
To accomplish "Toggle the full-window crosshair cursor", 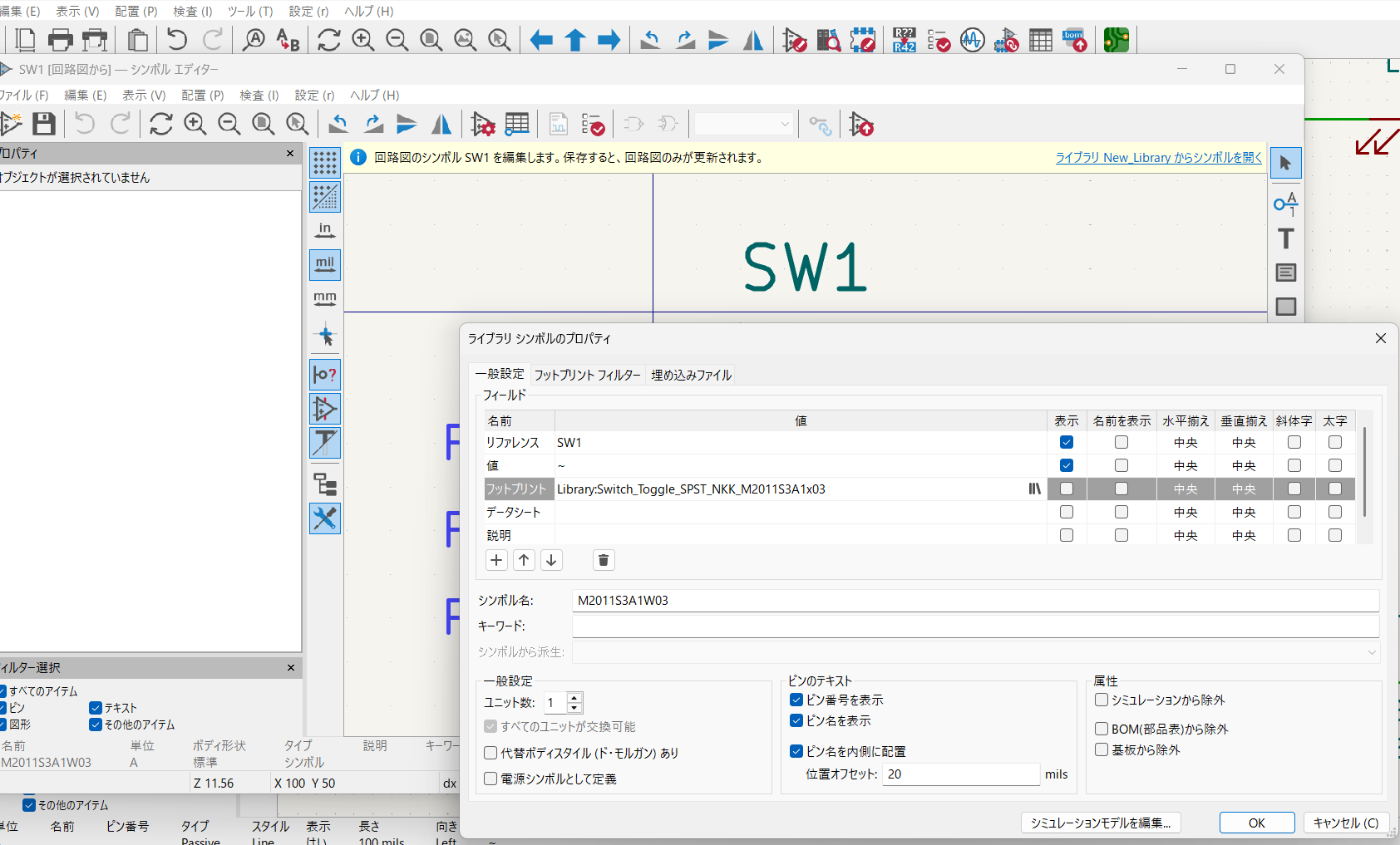I will 325,334.
